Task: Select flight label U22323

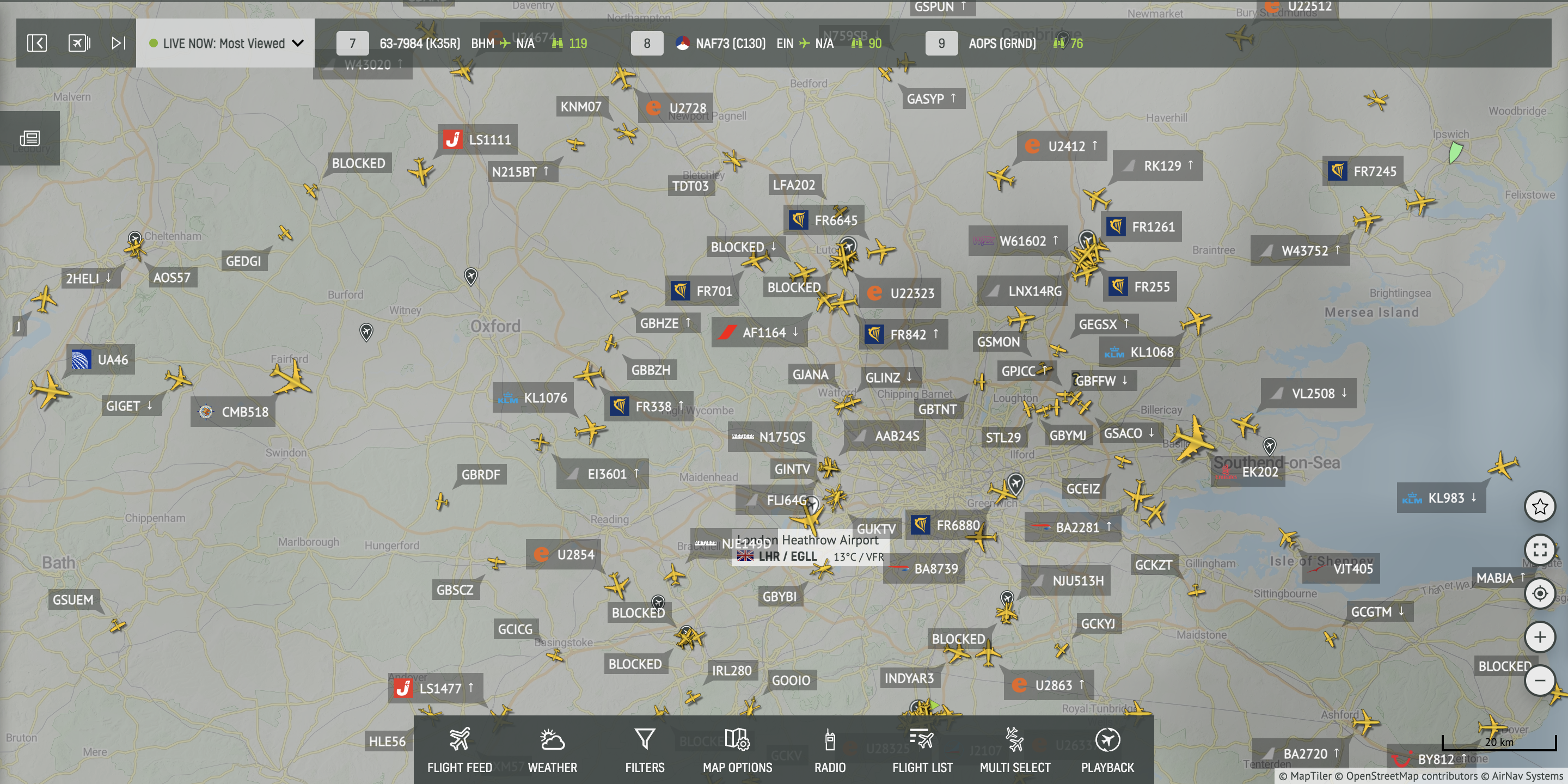Action: (901, 293)
